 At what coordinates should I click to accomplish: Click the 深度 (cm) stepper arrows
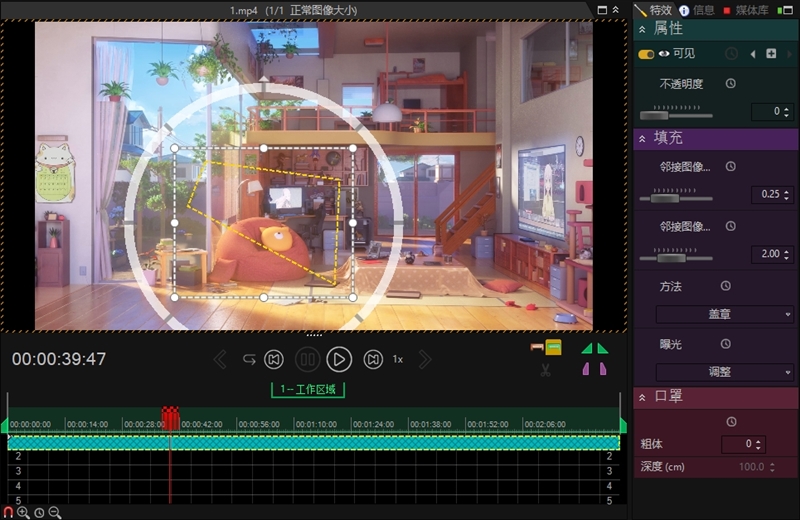pyautogui.click(x=772, y=466)
